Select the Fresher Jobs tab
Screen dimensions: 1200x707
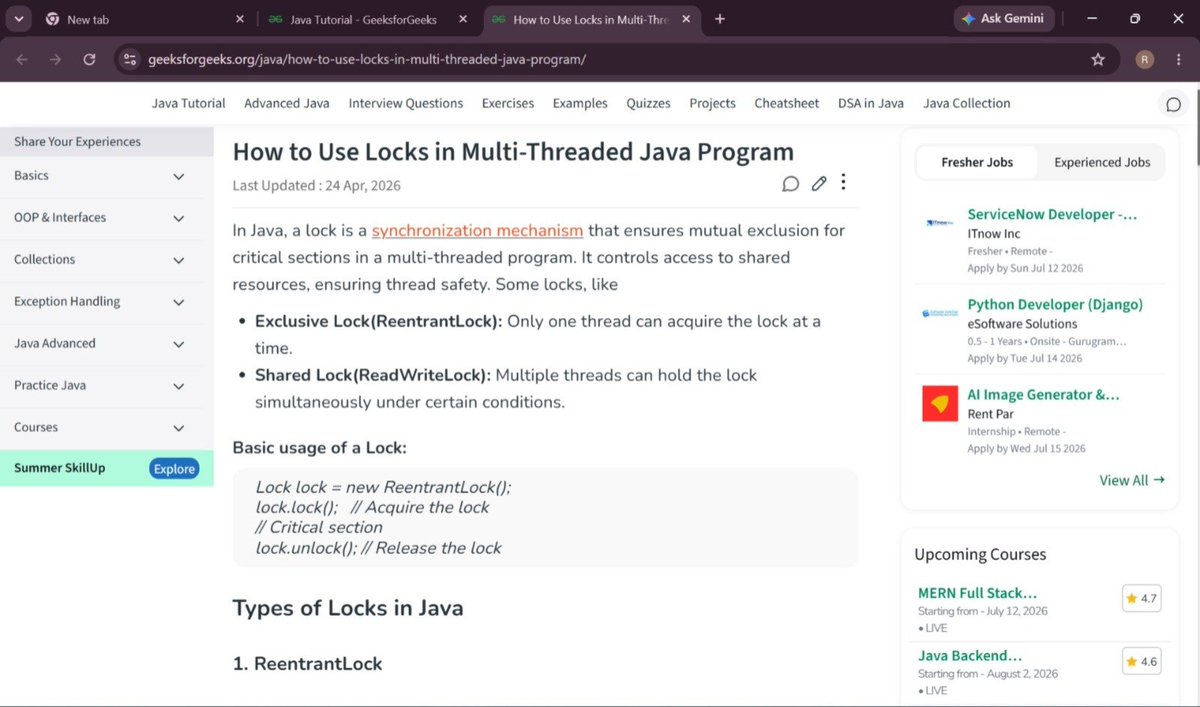[x=977, y=162]
